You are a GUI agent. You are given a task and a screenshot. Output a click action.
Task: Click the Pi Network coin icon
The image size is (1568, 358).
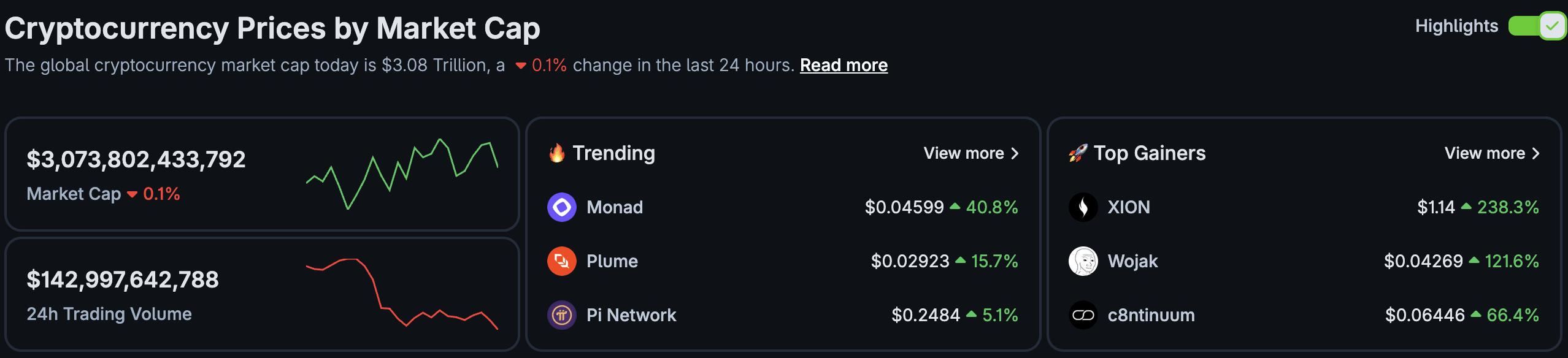coord(561,315)
